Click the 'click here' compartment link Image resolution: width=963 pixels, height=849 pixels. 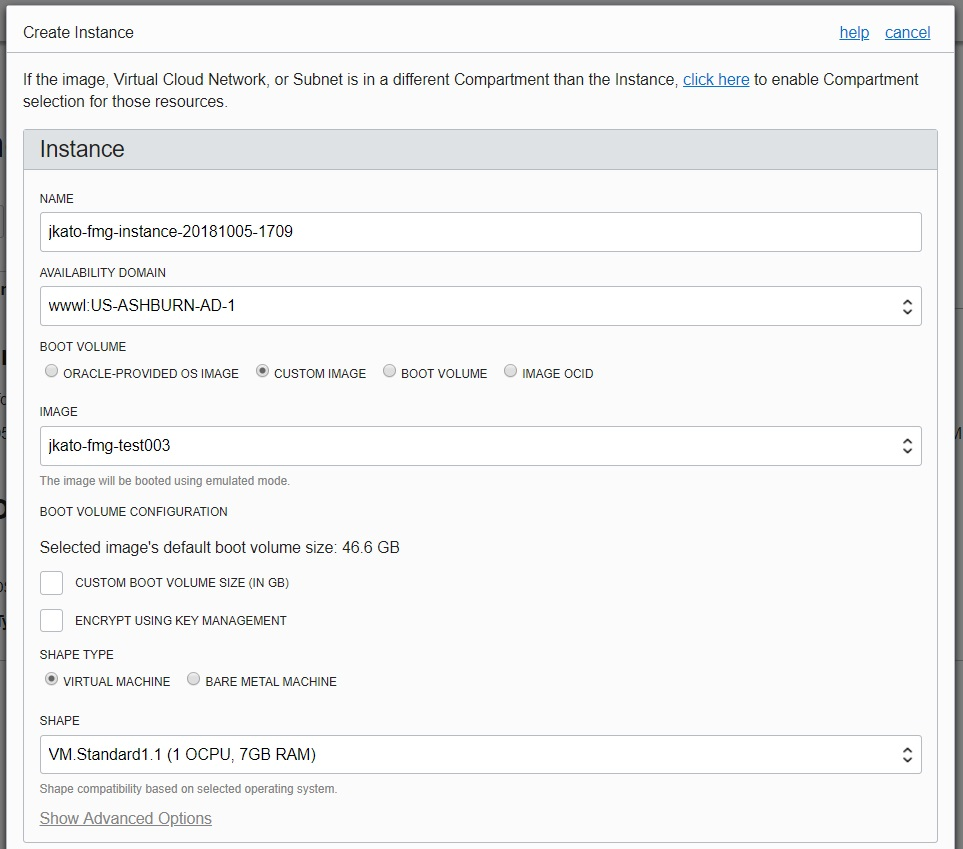(x=716, y=80)
